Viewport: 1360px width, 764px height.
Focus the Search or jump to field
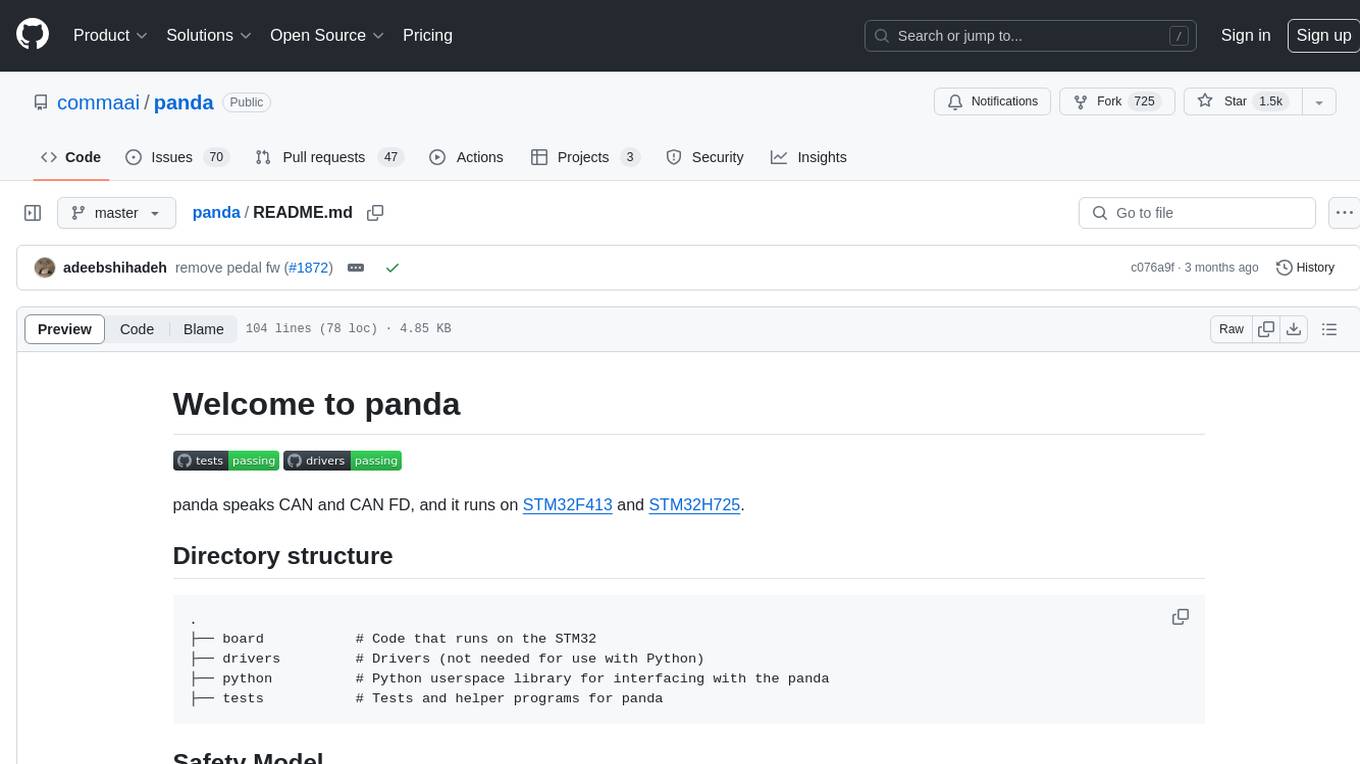click(1032, 36)
